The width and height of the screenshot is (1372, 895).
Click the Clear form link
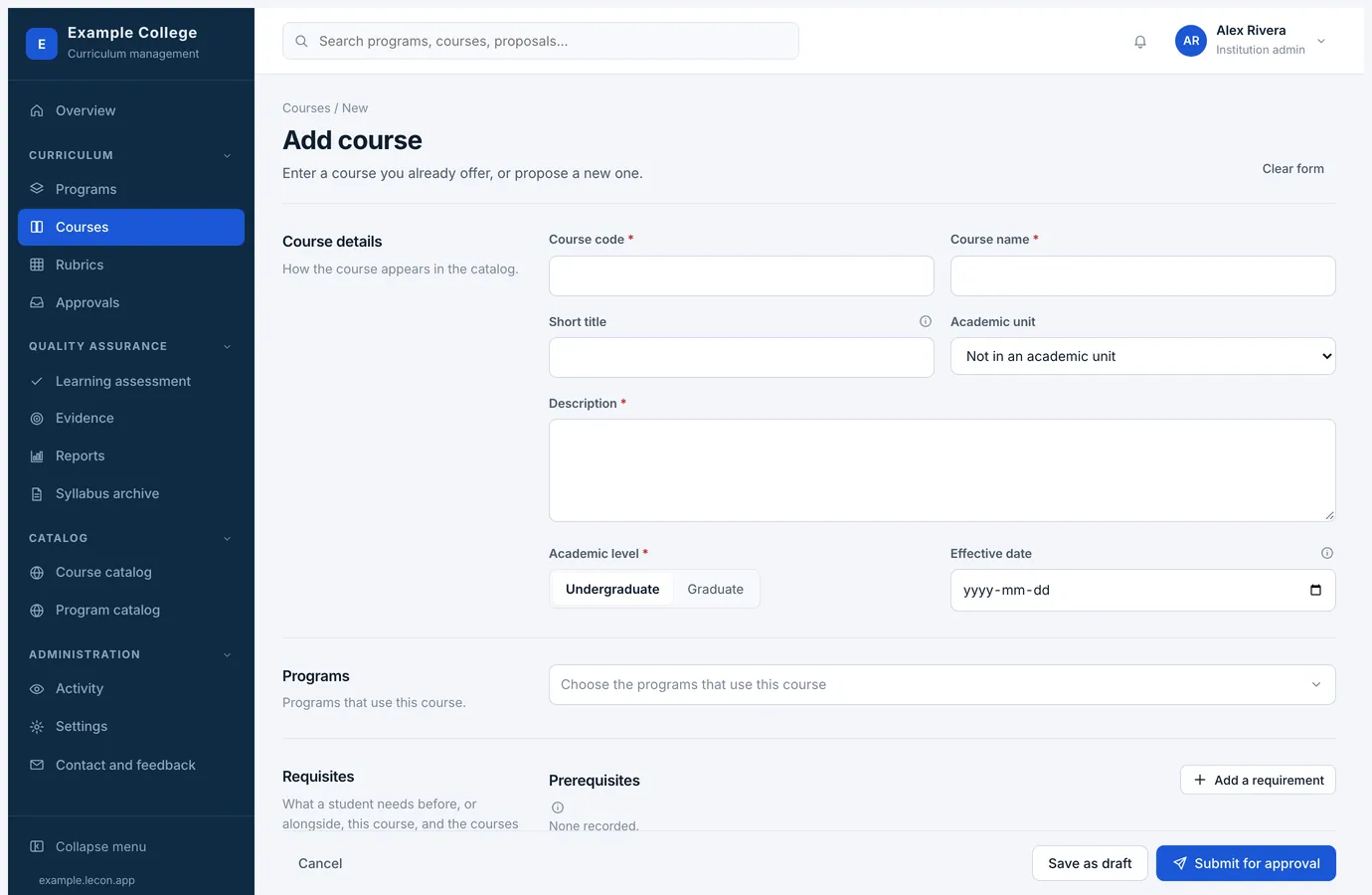pyautogui.click(x=1292, y=169)
